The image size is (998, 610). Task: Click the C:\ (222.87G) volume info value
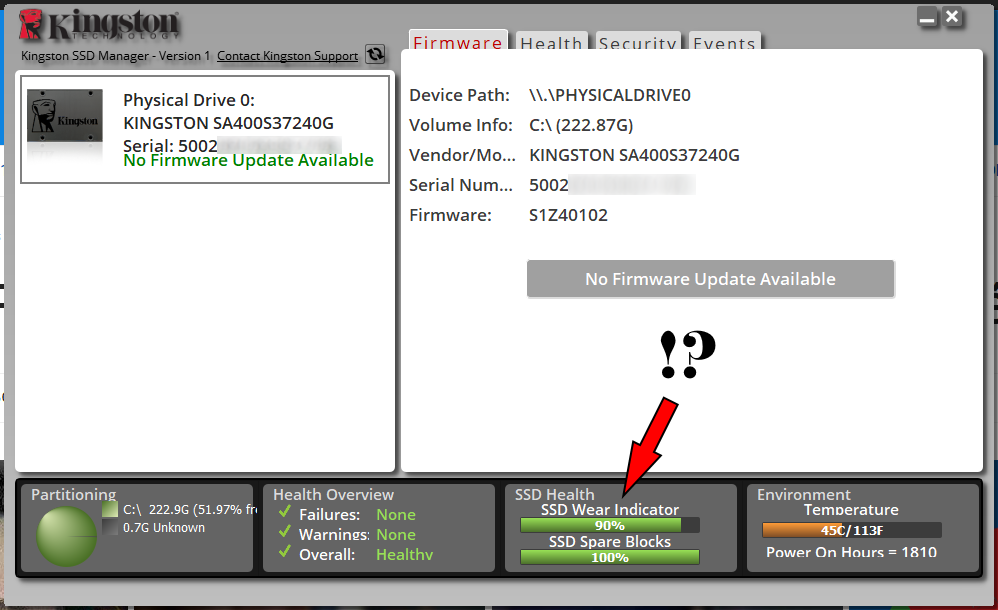point(581,125)
